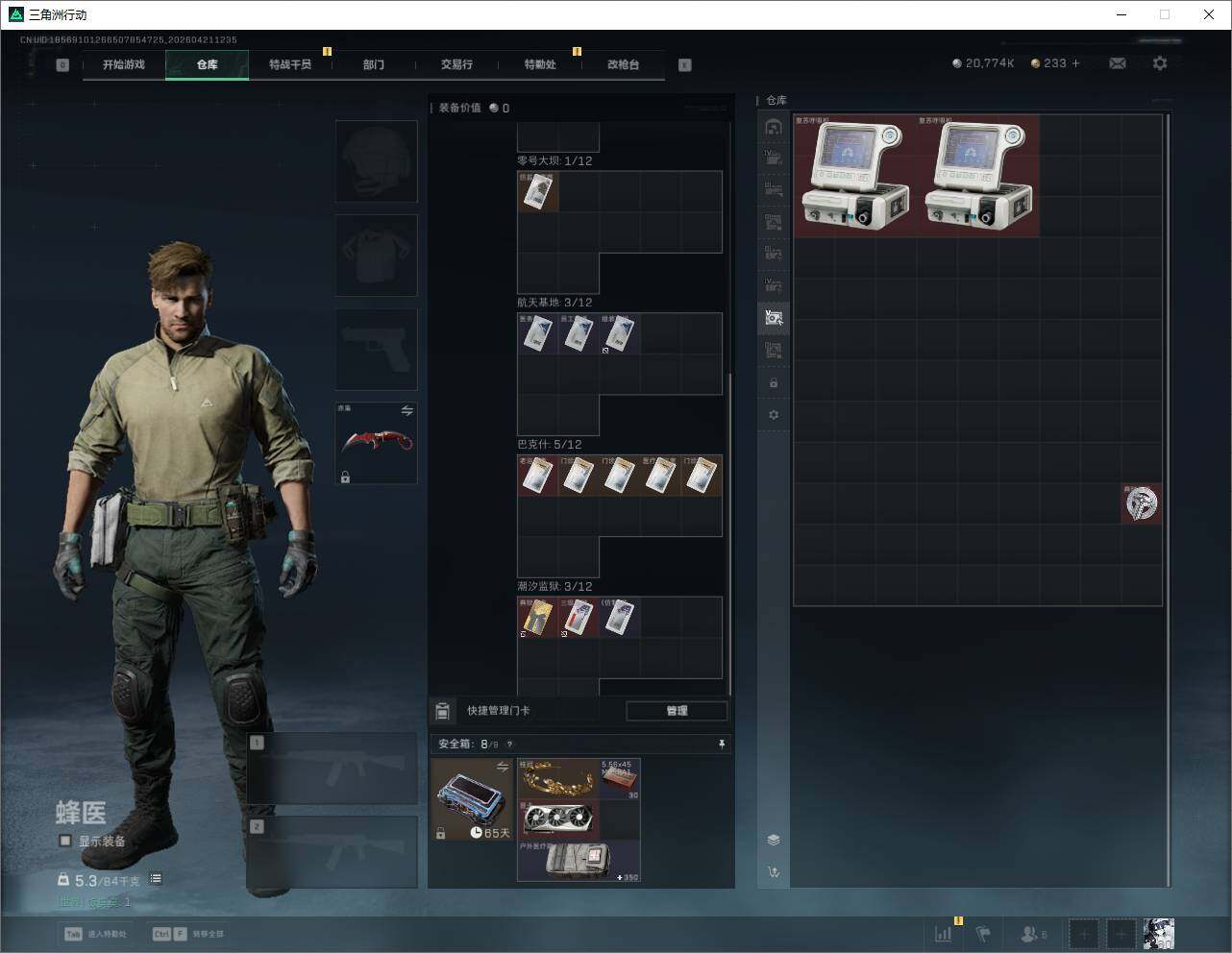Click the first squad invite plus slot
1232x953 pixels.
pyautogui.click(x=1084, y=934)
